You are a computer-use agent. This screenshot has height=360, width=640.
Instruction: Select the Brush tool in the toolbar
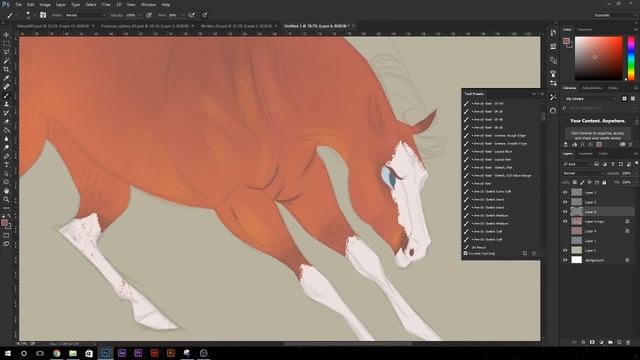click(6, 96)
